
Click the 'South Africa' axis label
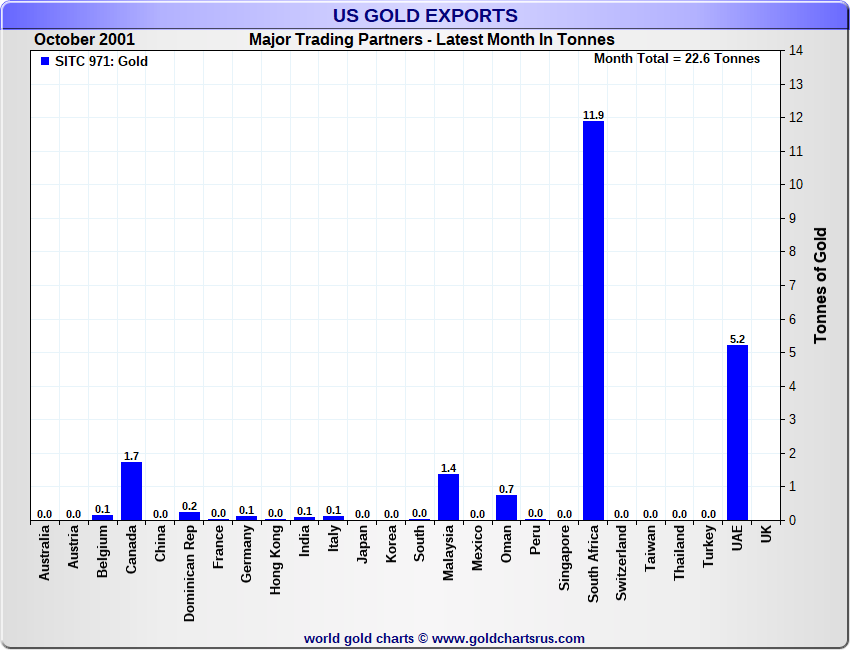click(593, 564)
